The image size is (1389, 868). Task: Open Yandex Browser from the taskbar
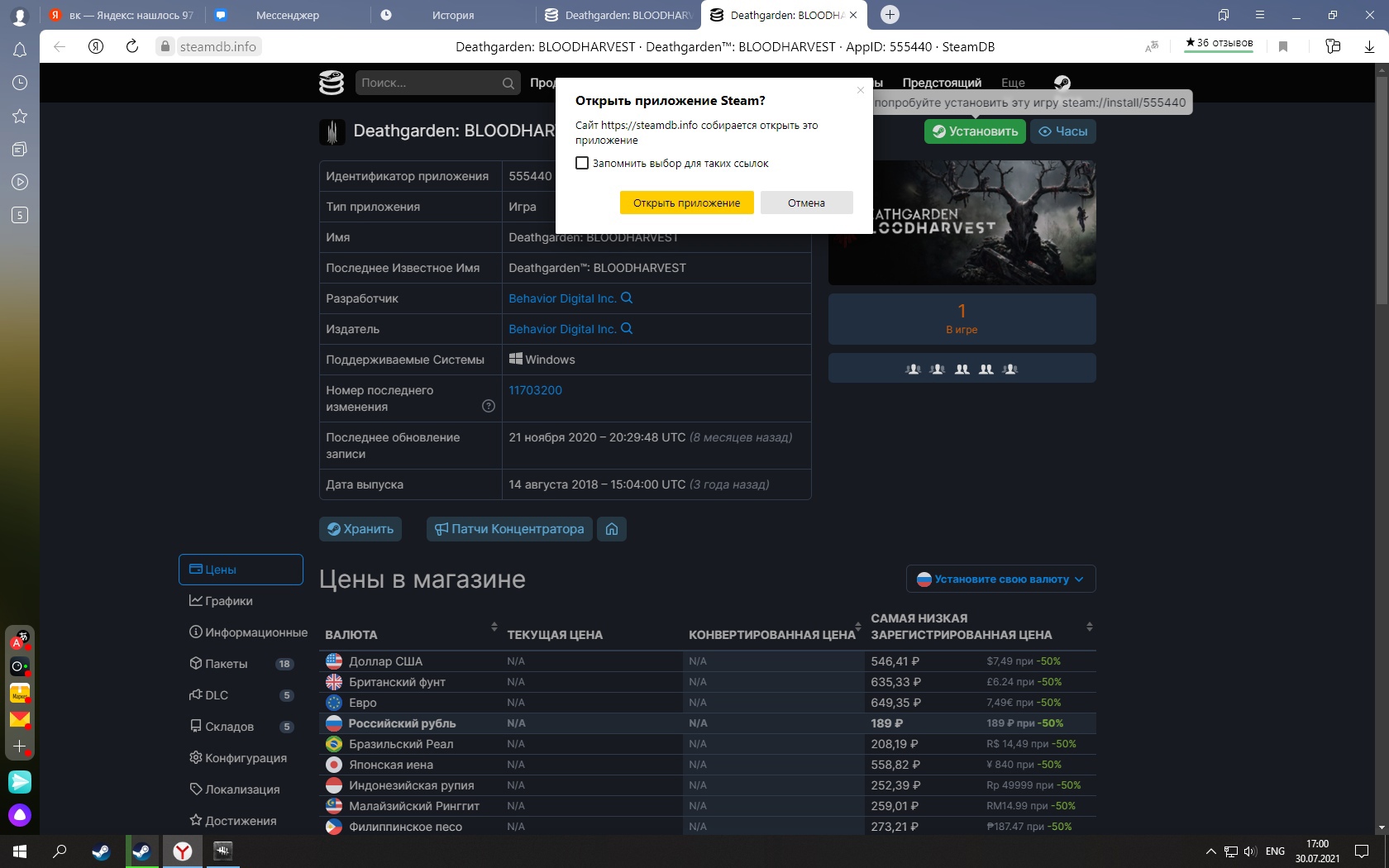183,851
